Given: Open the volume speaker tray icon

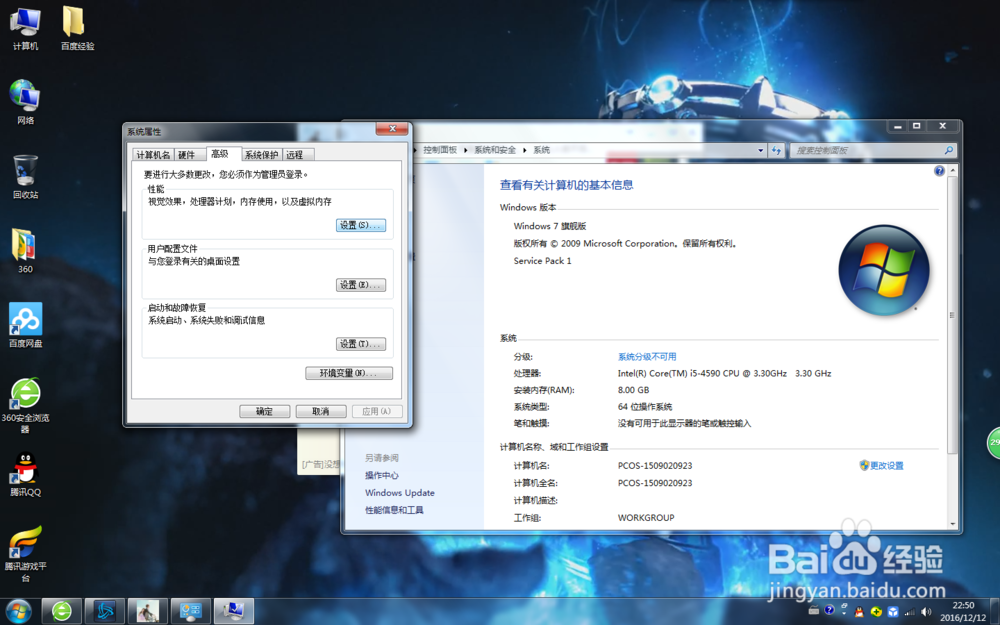Looking at the screenshot, I should [927, 612].
